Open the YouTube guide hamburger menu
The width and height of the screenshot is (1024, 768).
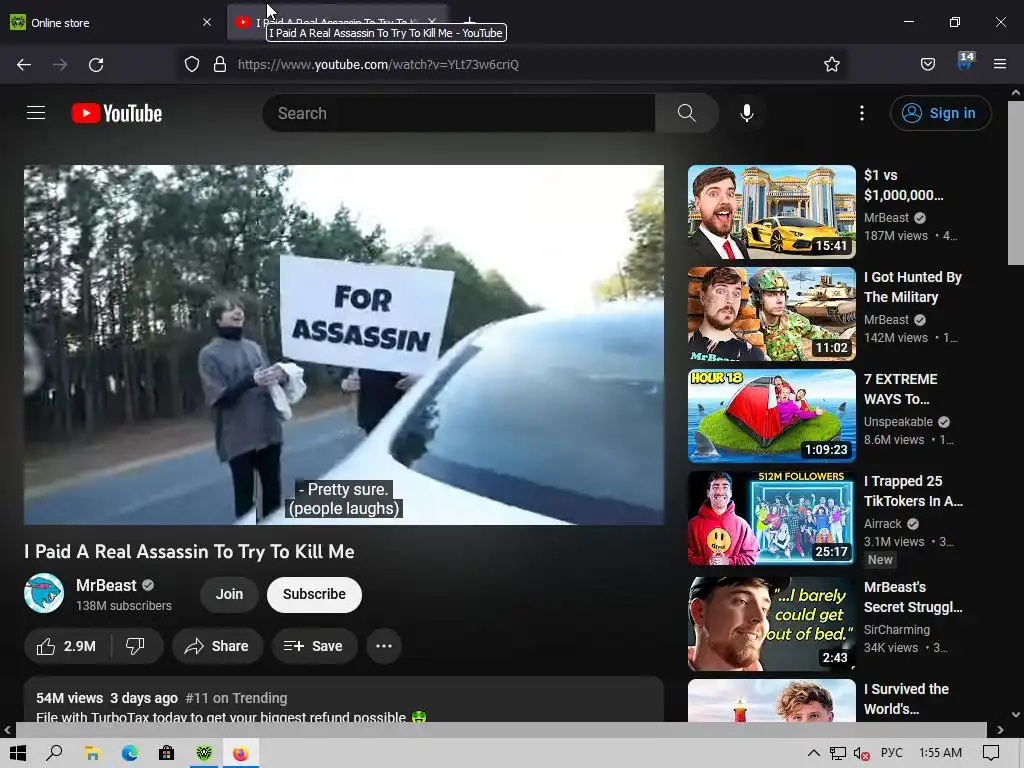click(36, 113)
